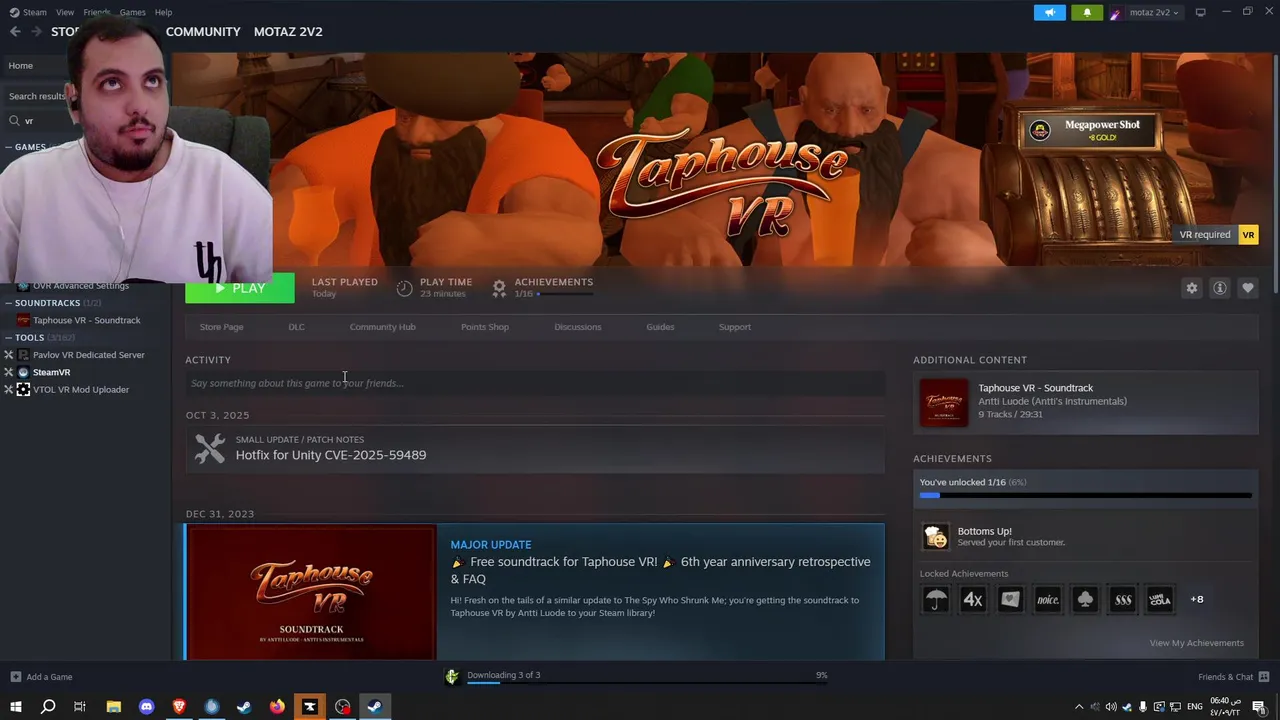Open Firefox from the taskbar
Screen dimensions: 1280x720
[x=277, y=707]
